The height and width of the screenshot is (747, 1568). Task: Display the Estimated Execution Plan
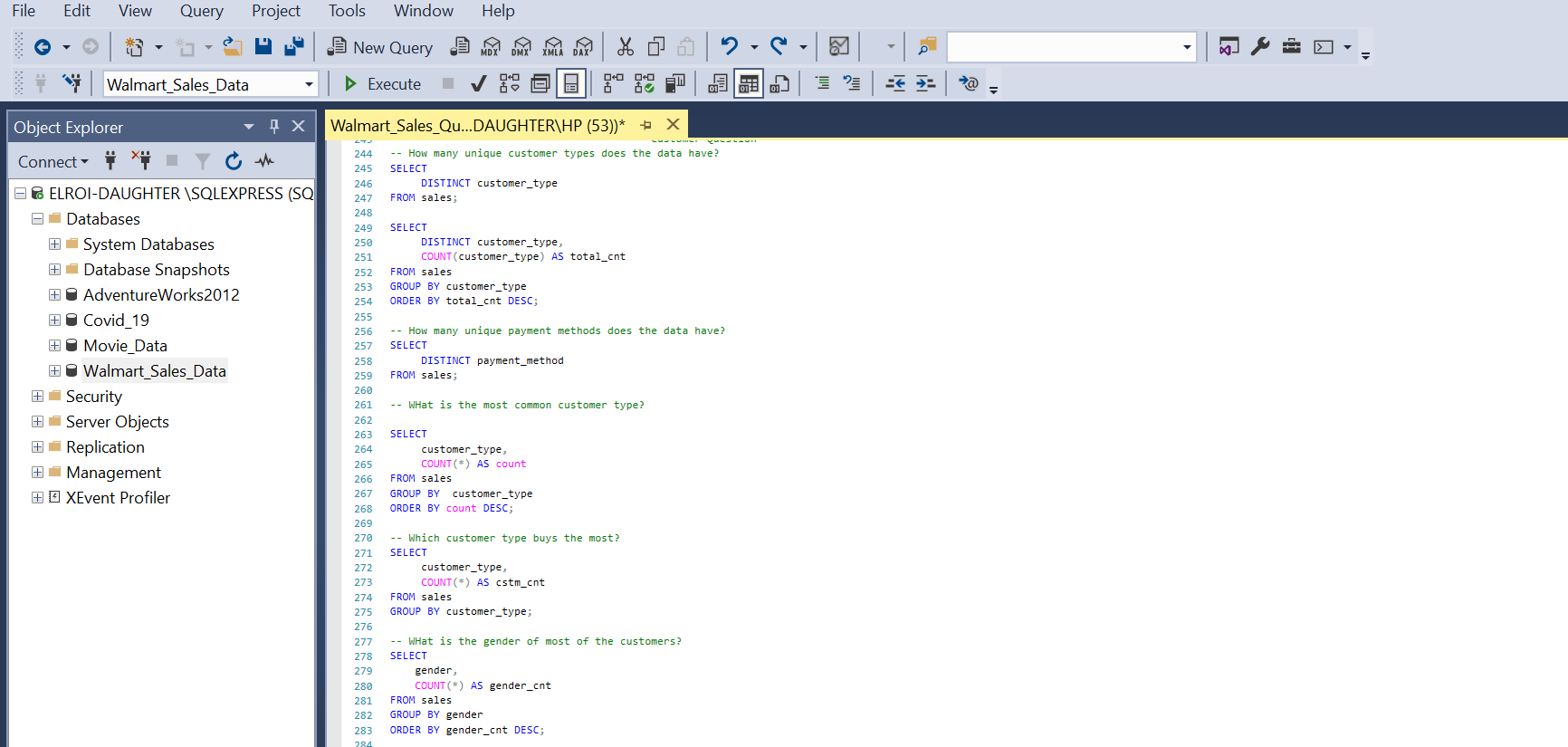[510, 84]
